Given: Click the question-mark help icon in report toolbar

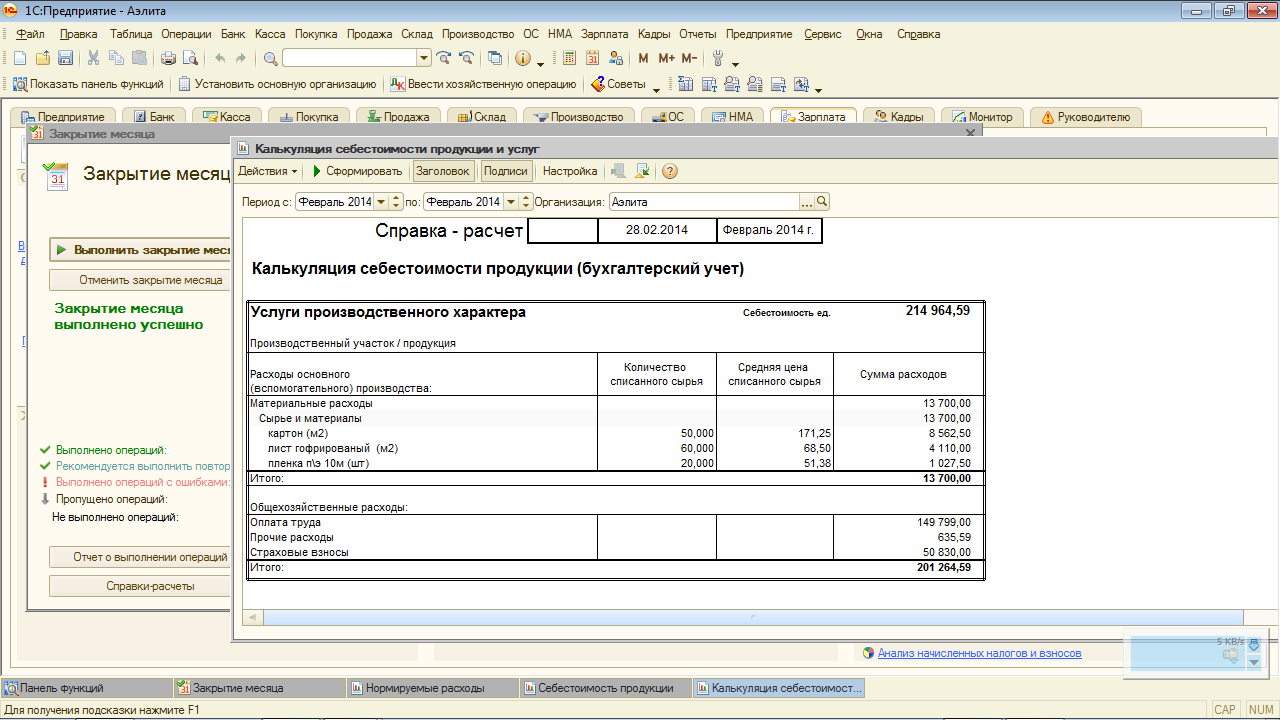Looking at the screenshot, I should pyautogui.click(x=670, y=171).
